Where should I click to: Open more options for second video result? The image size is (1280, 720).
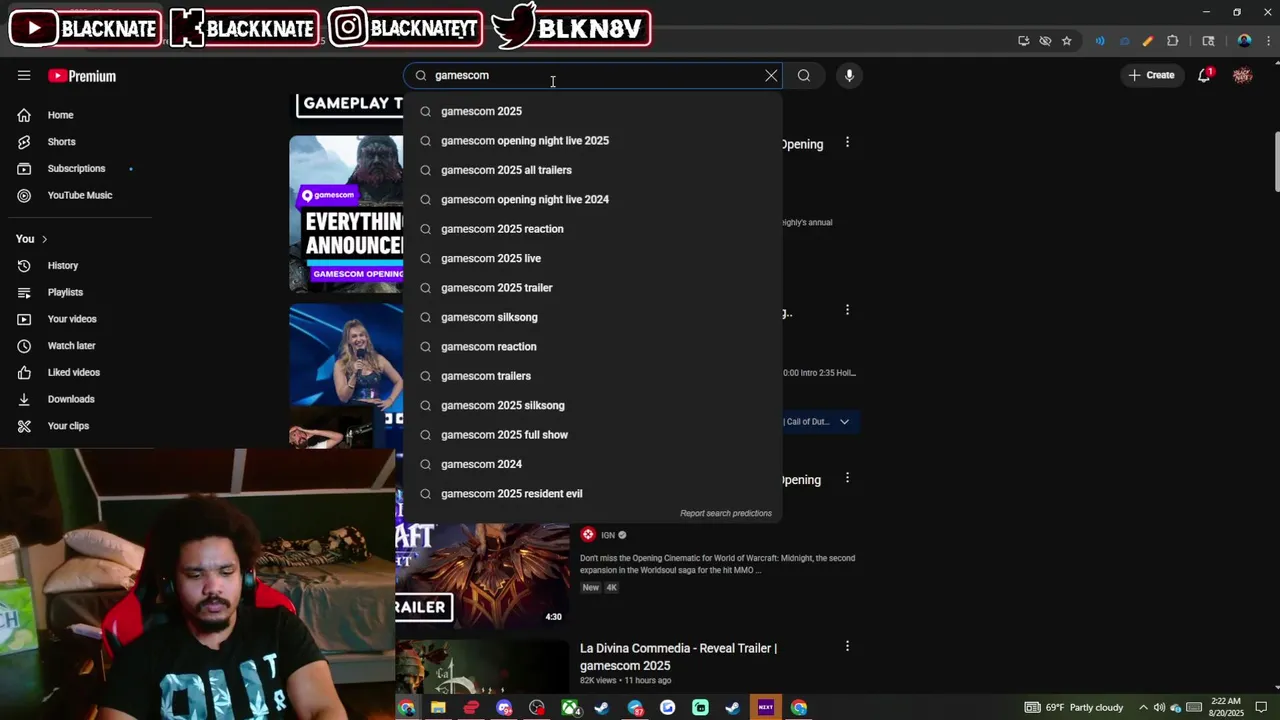[847, 310]
